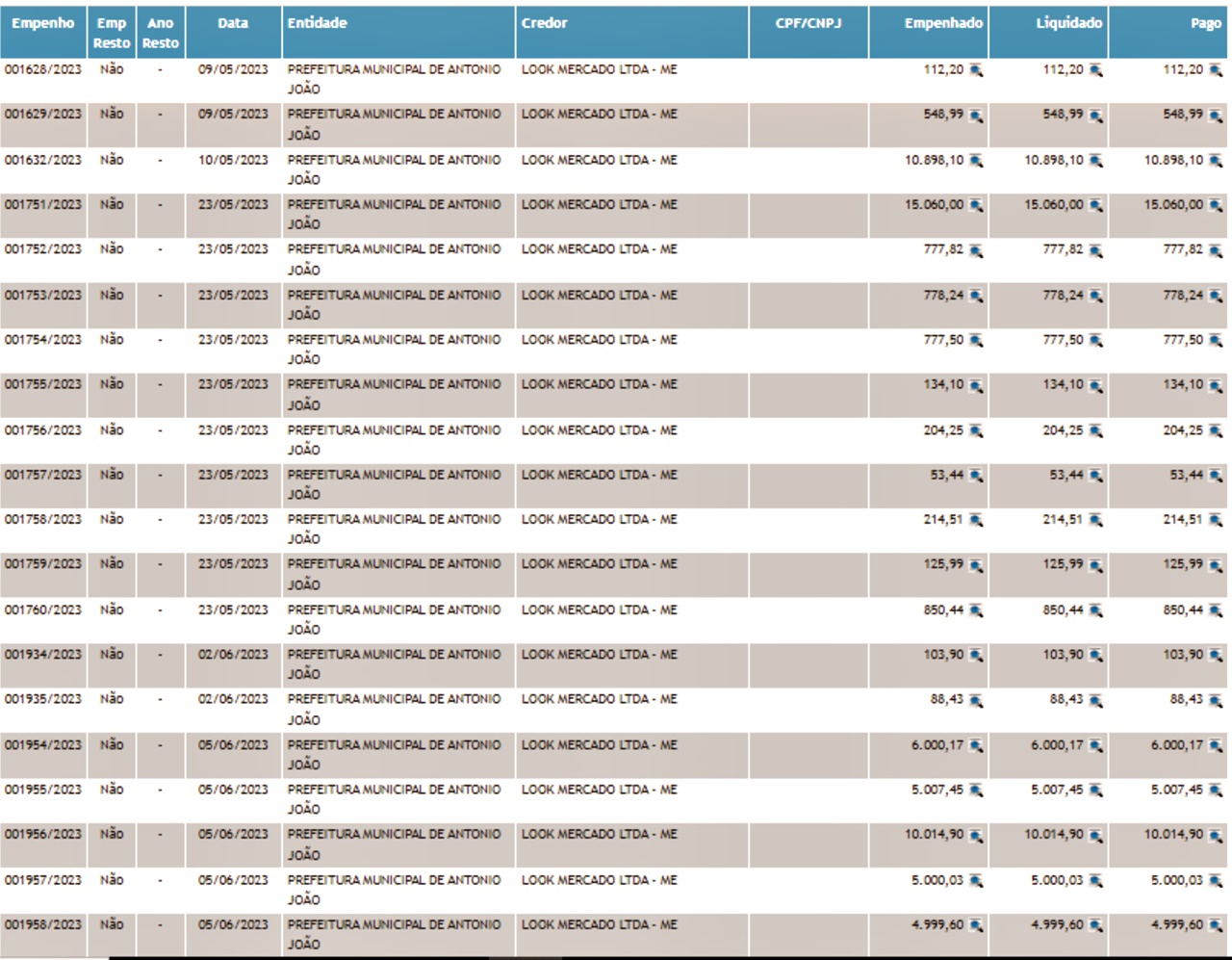Select empenho number 001751/2023
The height and width of the screenshot is (960, 1232).
(43, 204)
